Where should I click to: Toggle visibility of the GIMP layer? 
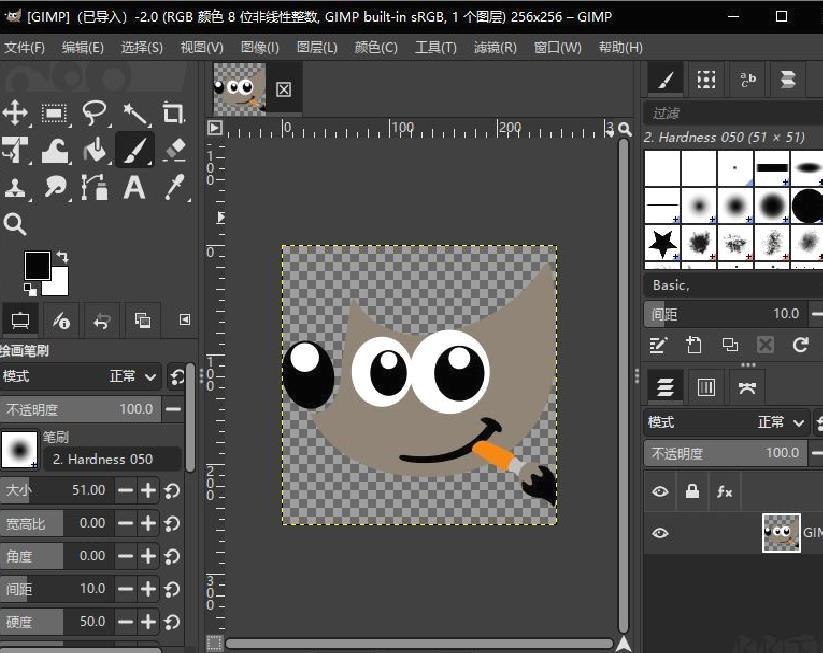pos(660,533)
